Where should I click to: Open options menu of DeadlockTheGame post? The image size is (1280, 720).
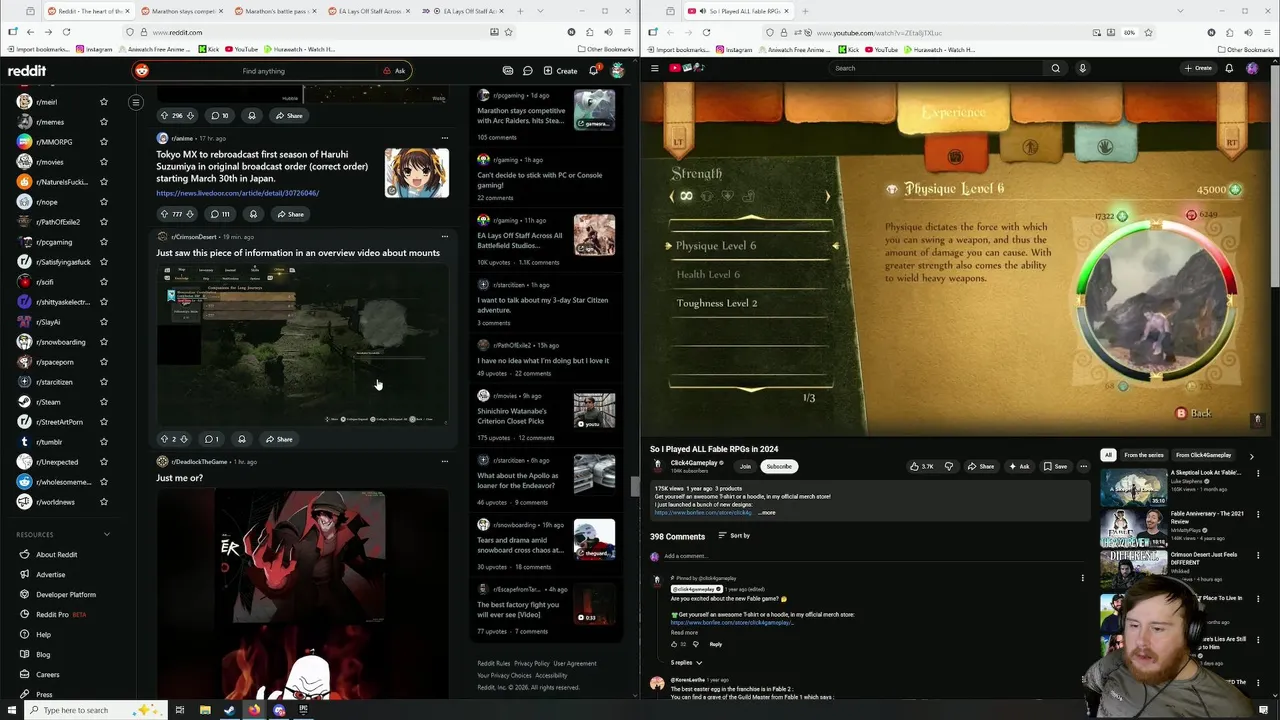(x=444, y=462)
